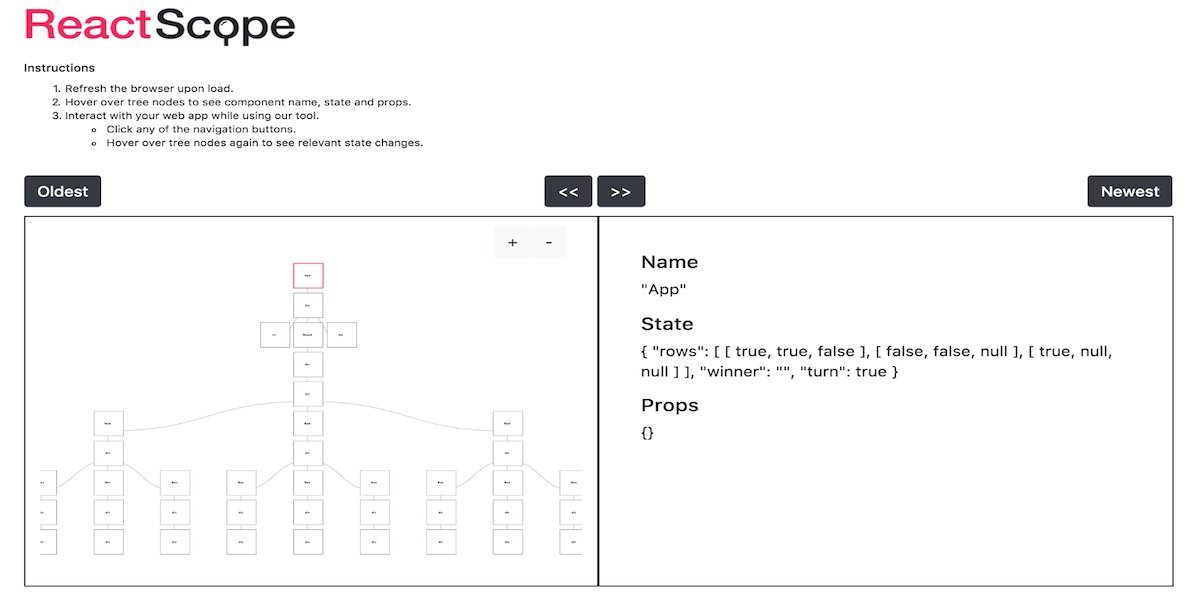Select the Board node in the tree

click(x=308, y=335)
